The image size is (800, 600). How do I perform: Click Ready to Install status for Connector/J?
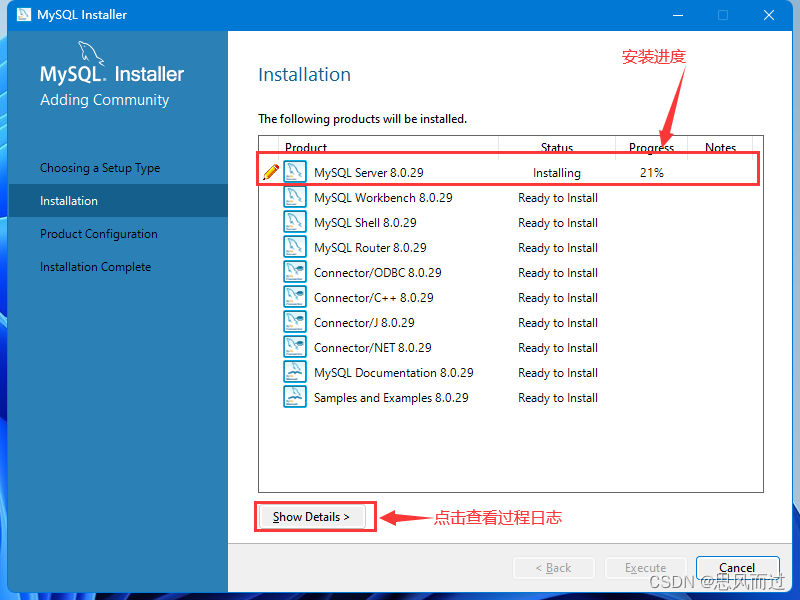pos(558,322)
